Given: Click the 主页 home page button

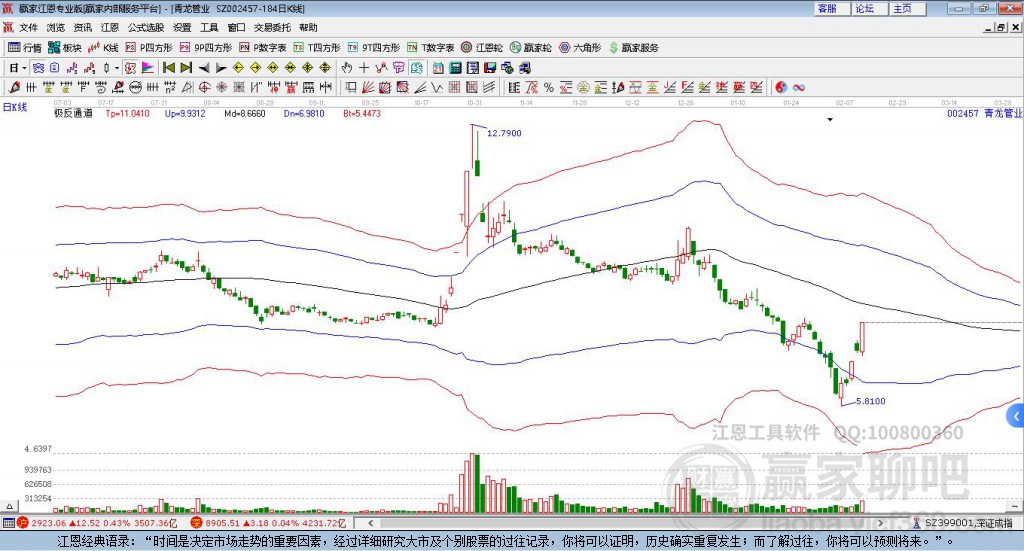Looking at the screenshot, I should point(908,8).
